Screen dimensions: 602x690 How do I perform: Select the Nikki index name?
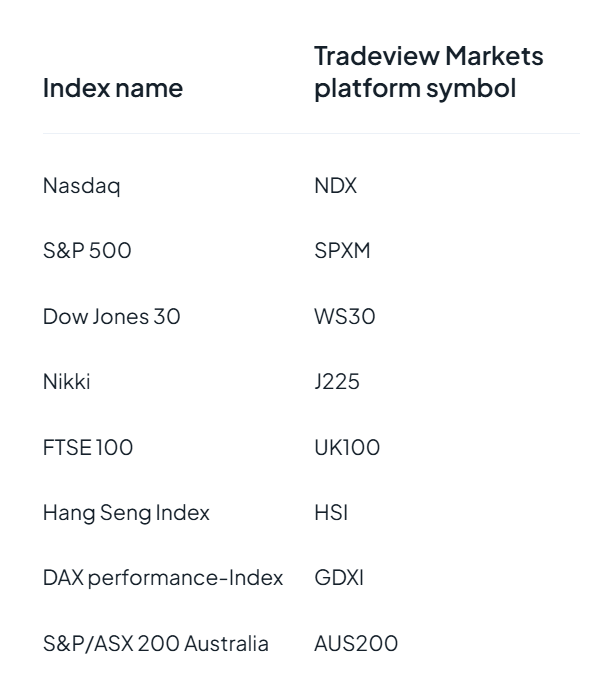pyautogui.click(x=66, y=381)
